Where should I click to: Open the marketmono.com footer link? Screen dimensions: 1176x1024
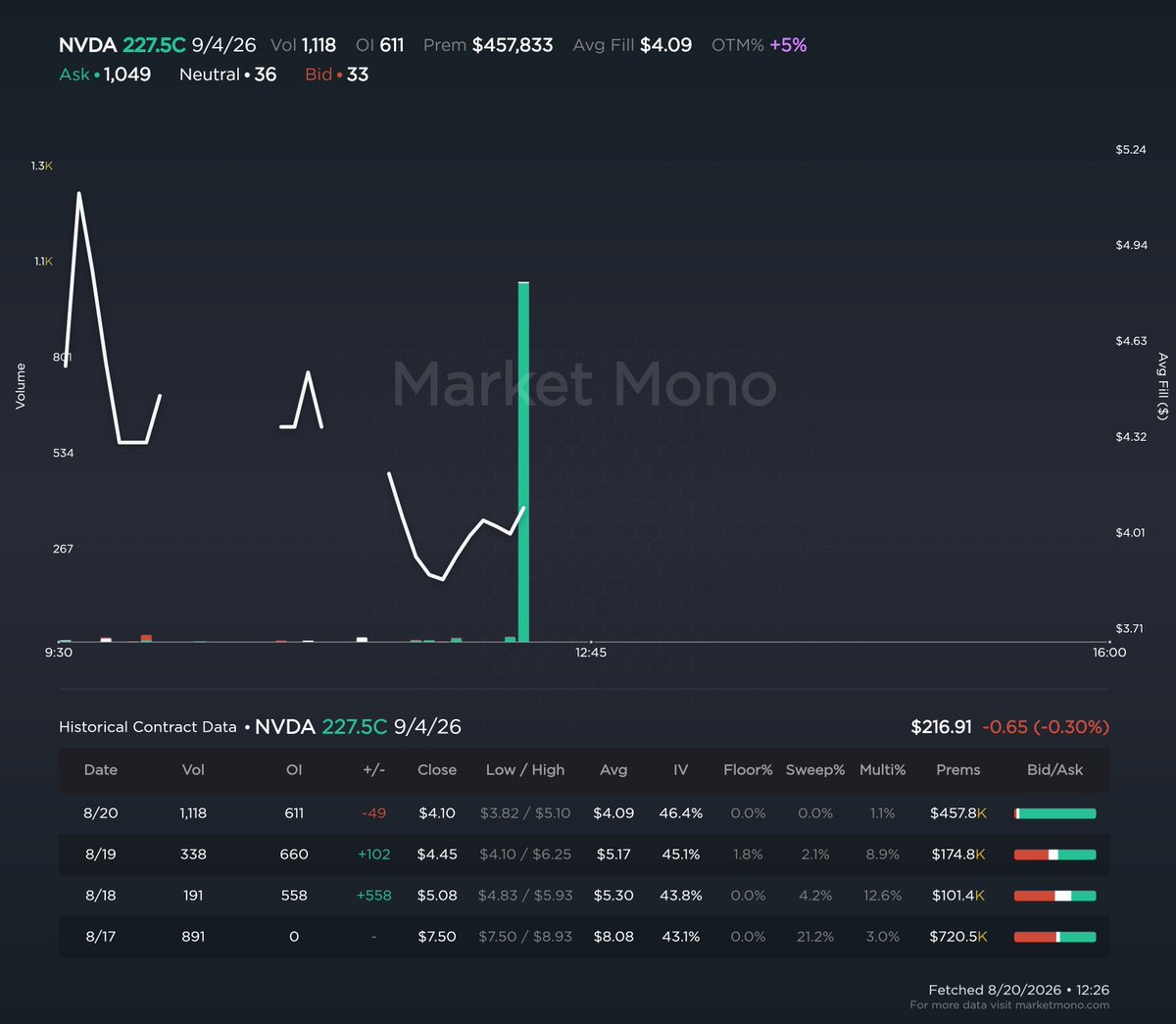click(x=1061, y=1004)
